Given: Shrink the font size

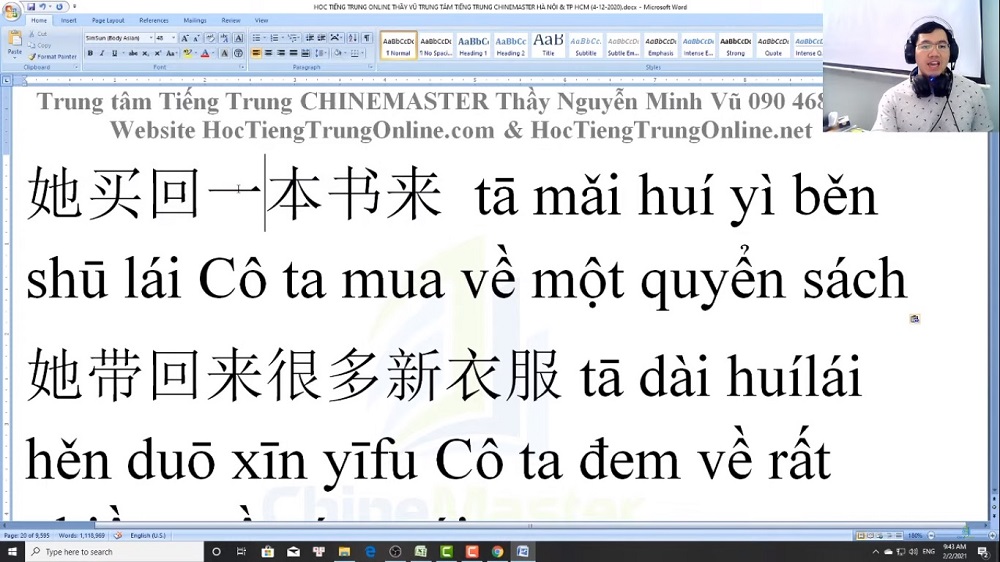Looking at the screenshot, I should pyautogui.click(x=196, y=38).
